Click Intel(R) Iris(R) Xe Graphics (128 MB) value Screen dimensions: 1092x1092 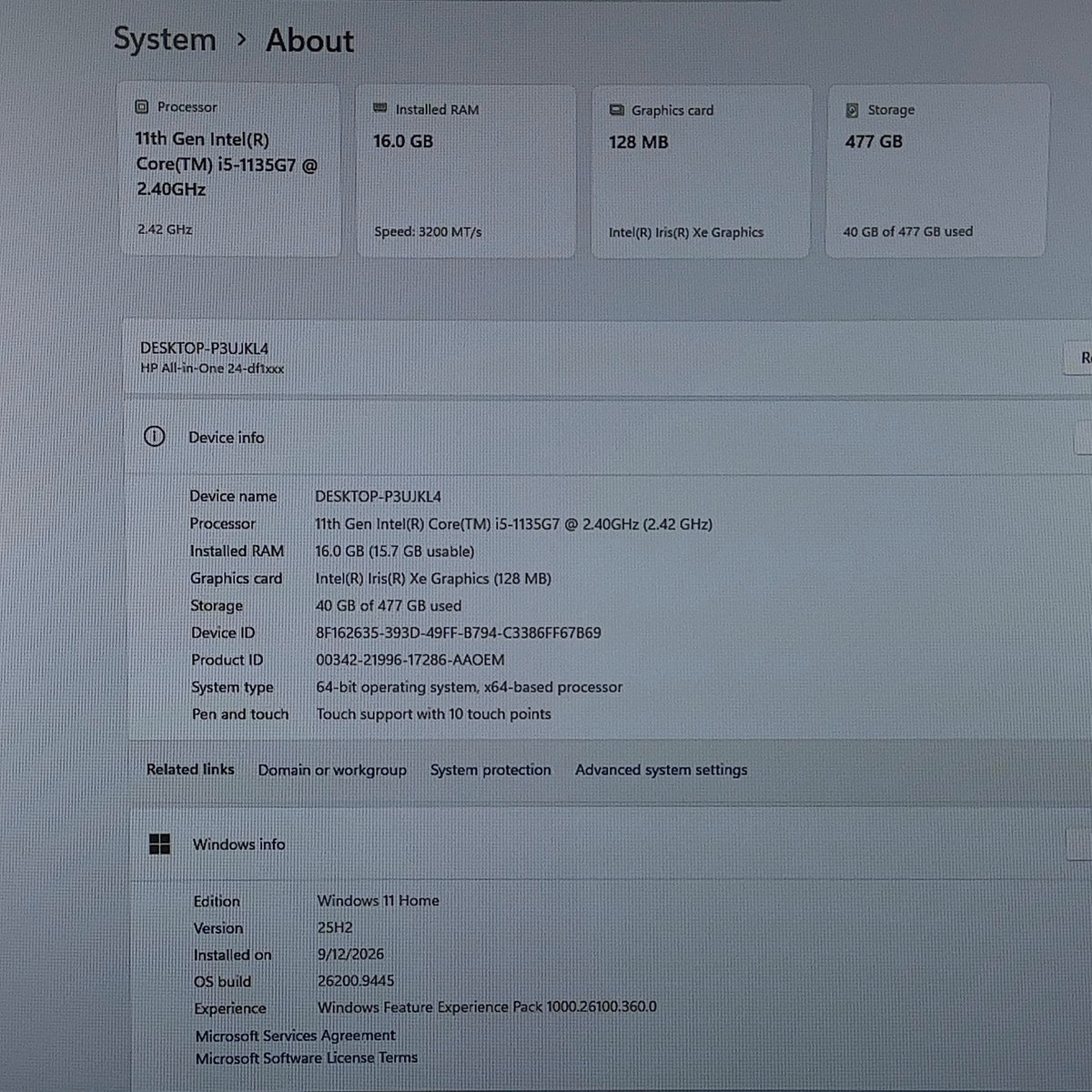point(433,579)
